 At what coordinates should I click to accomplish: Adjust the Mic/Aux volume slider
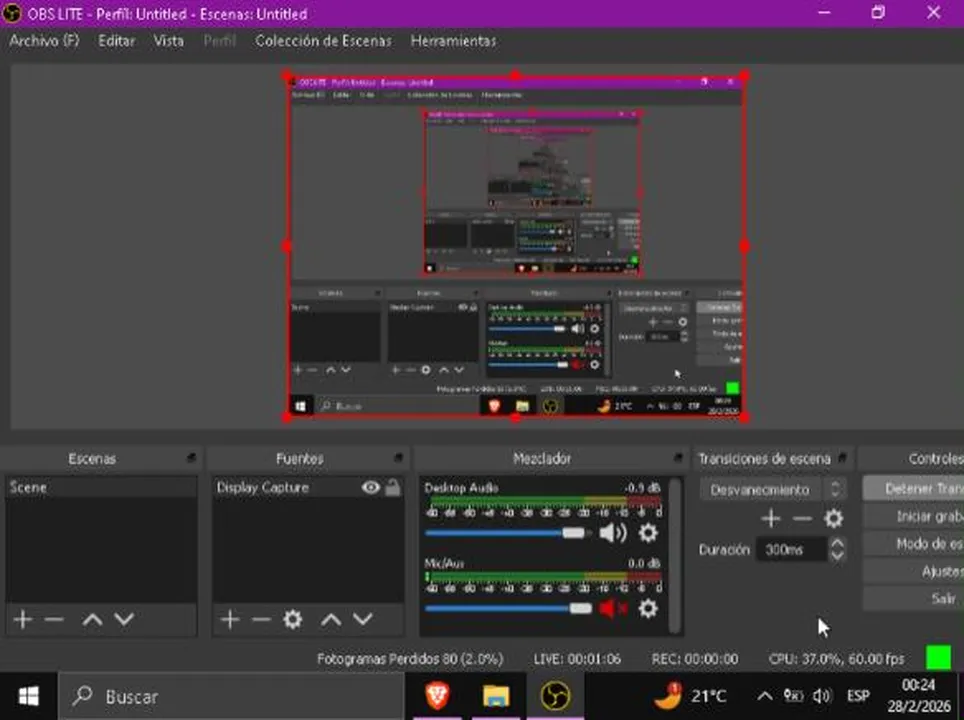(x=508, y=608)
